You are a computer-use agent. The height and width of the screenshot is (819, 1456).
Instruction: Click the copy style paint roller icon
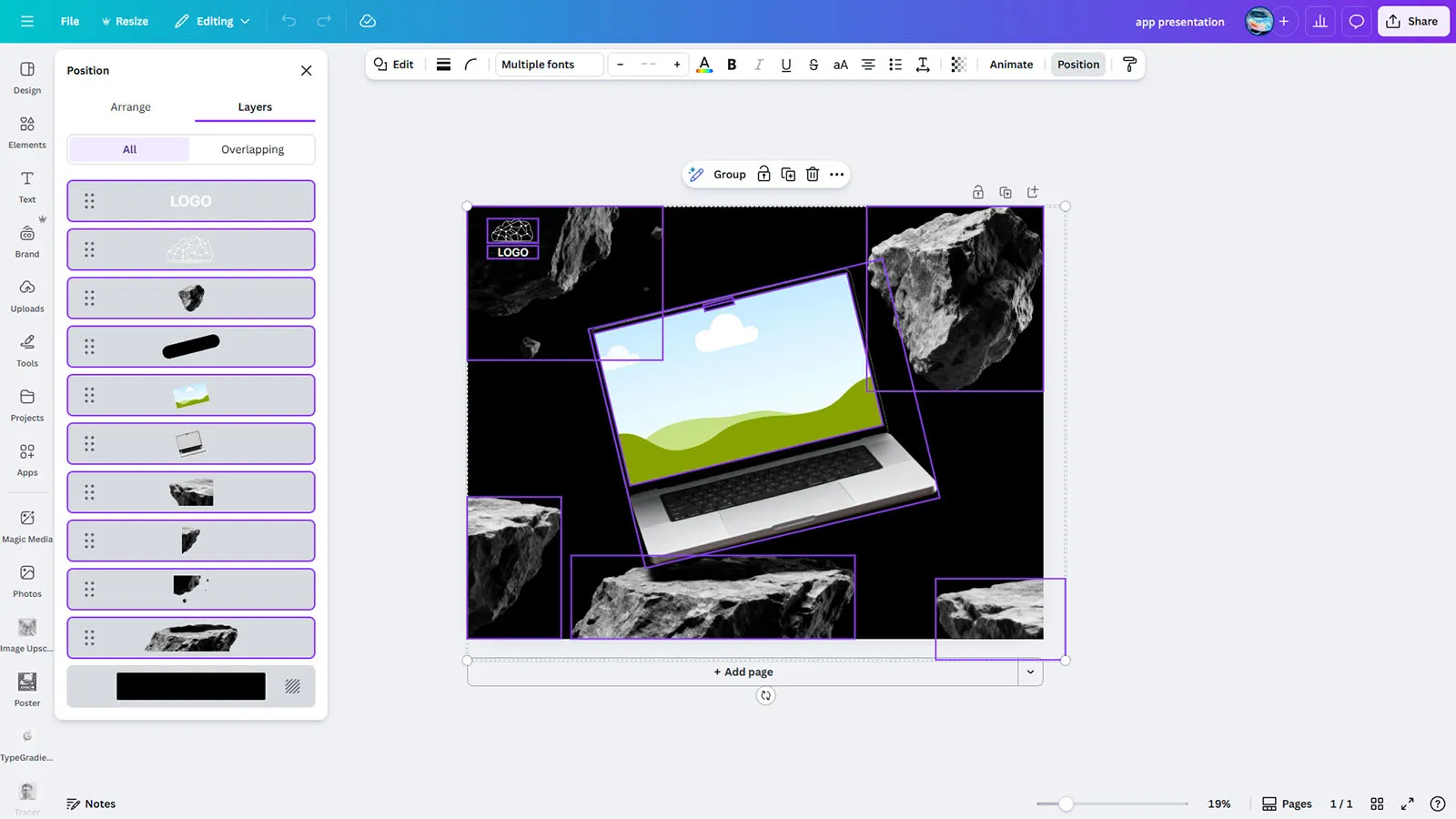click(x=1129, y=65)
